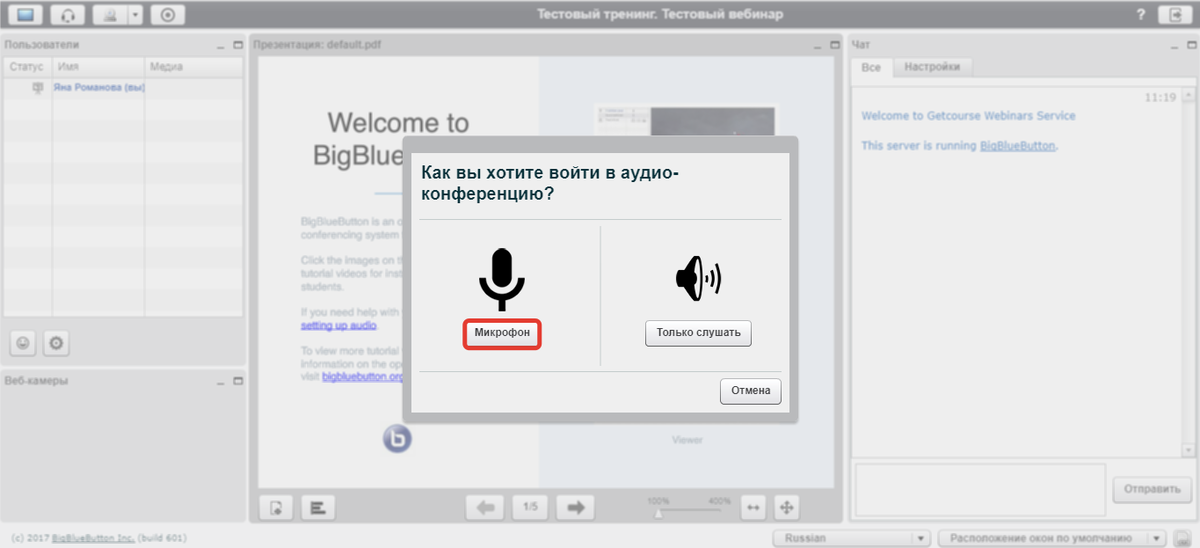The height and width of the screenshot is (548, 1200).
Task: Open BigBlueButton Inc. footer link
Action: (94, 538)
